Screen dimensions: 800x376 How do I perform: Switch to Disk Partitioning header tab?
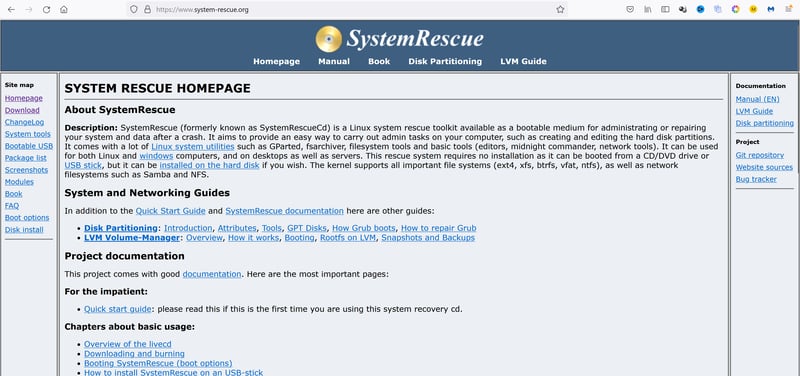pyautogui.click(x=445, y=61)
